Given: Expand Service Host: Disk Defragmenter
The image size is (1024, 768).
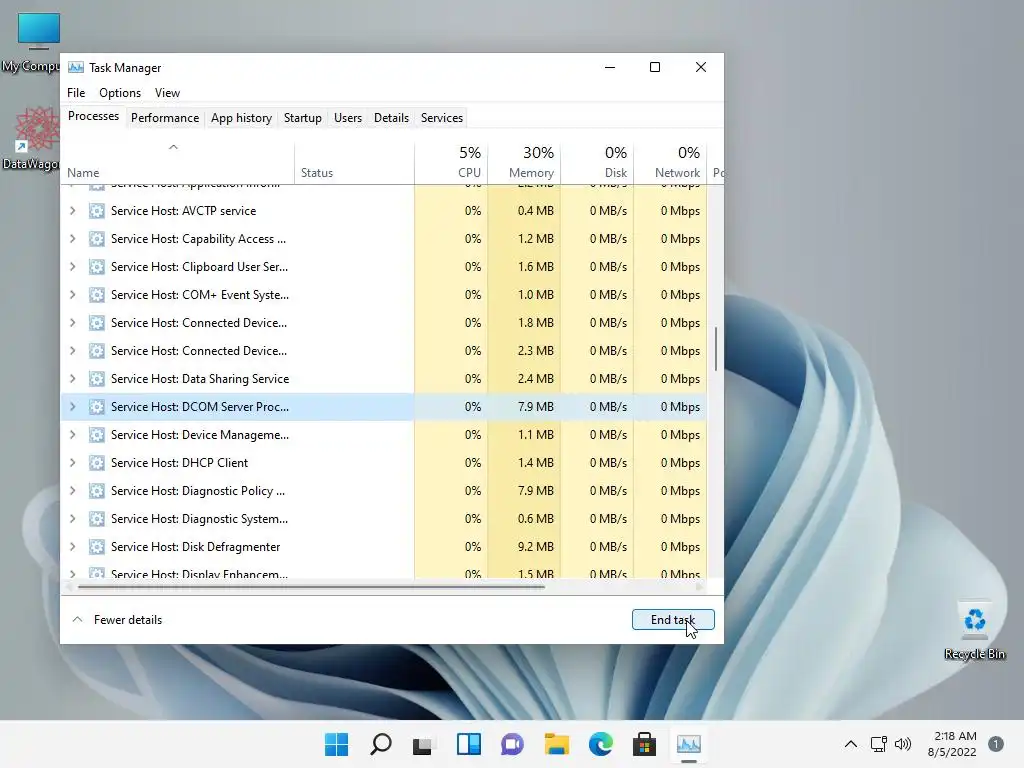Looking at the screenshot, I should pos(72,547).
